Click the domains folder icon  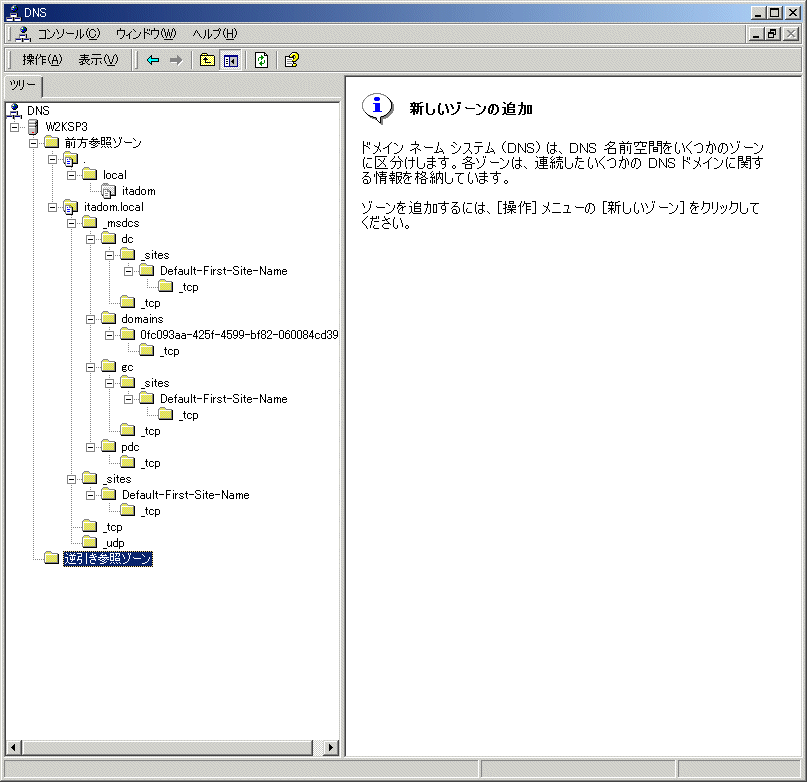click(x=109, y=318)
